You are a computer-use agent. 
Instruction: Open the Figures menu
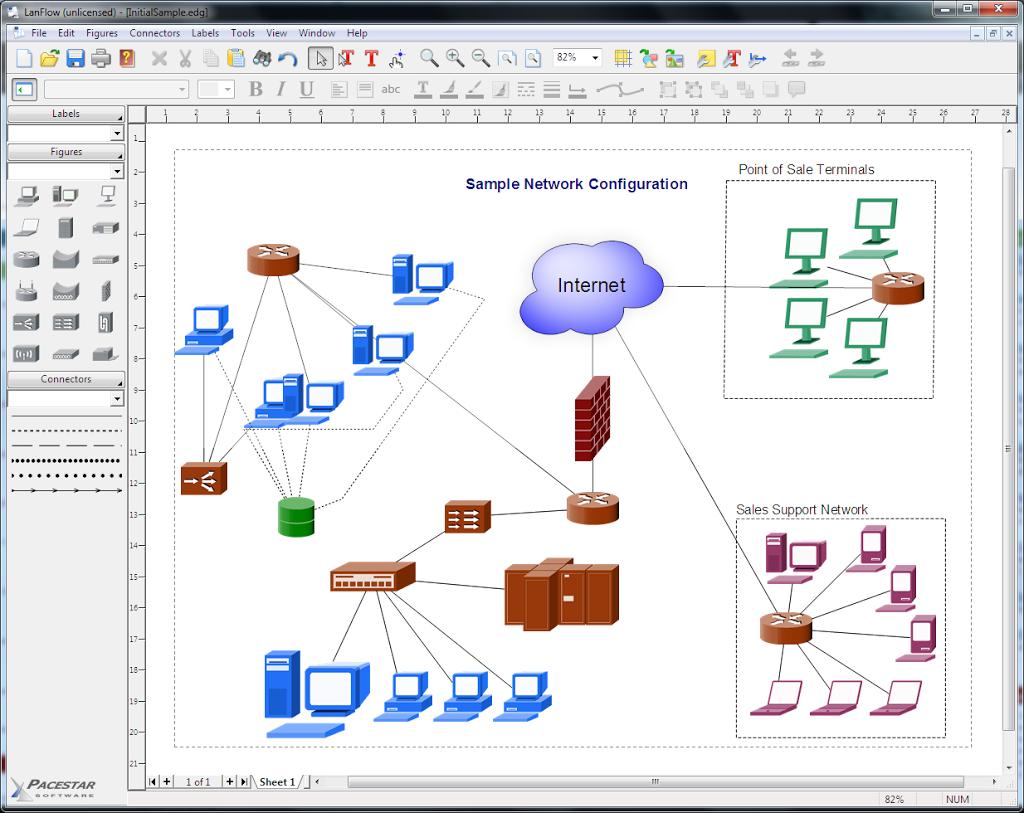pyautogui.click(x=102, y=33)
